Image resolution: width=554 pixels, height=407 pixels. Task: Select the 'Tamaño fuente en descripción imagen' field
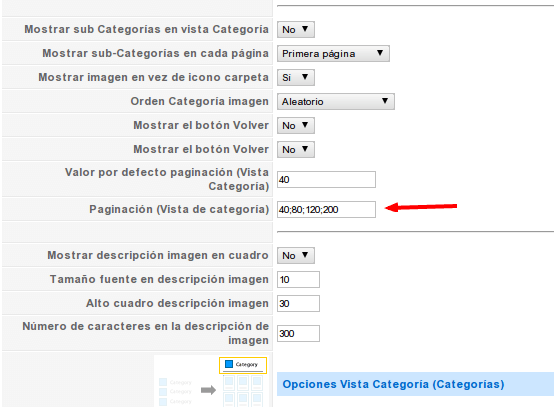click(299, 280)
